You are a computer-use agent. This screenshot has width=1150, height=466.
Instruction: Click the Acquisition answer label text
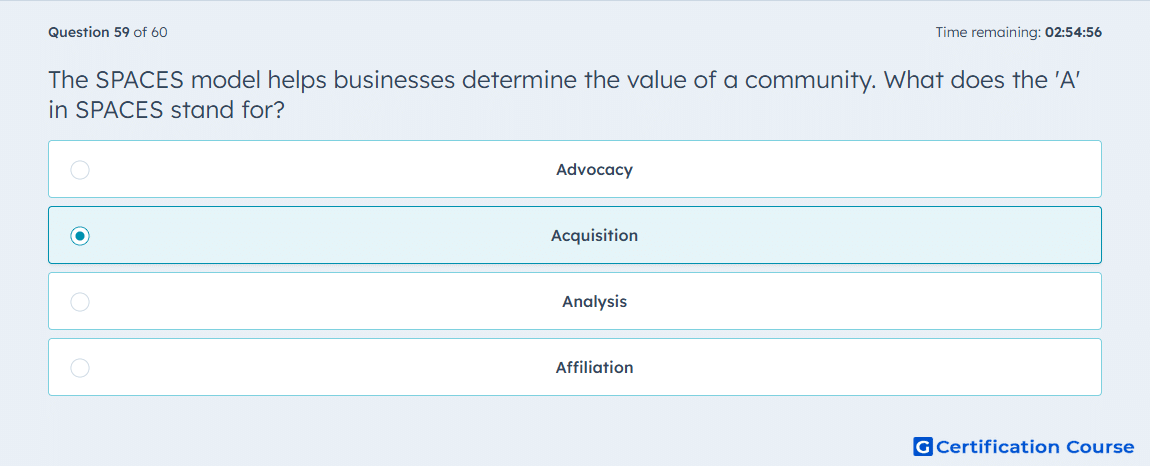click(594, 236)
